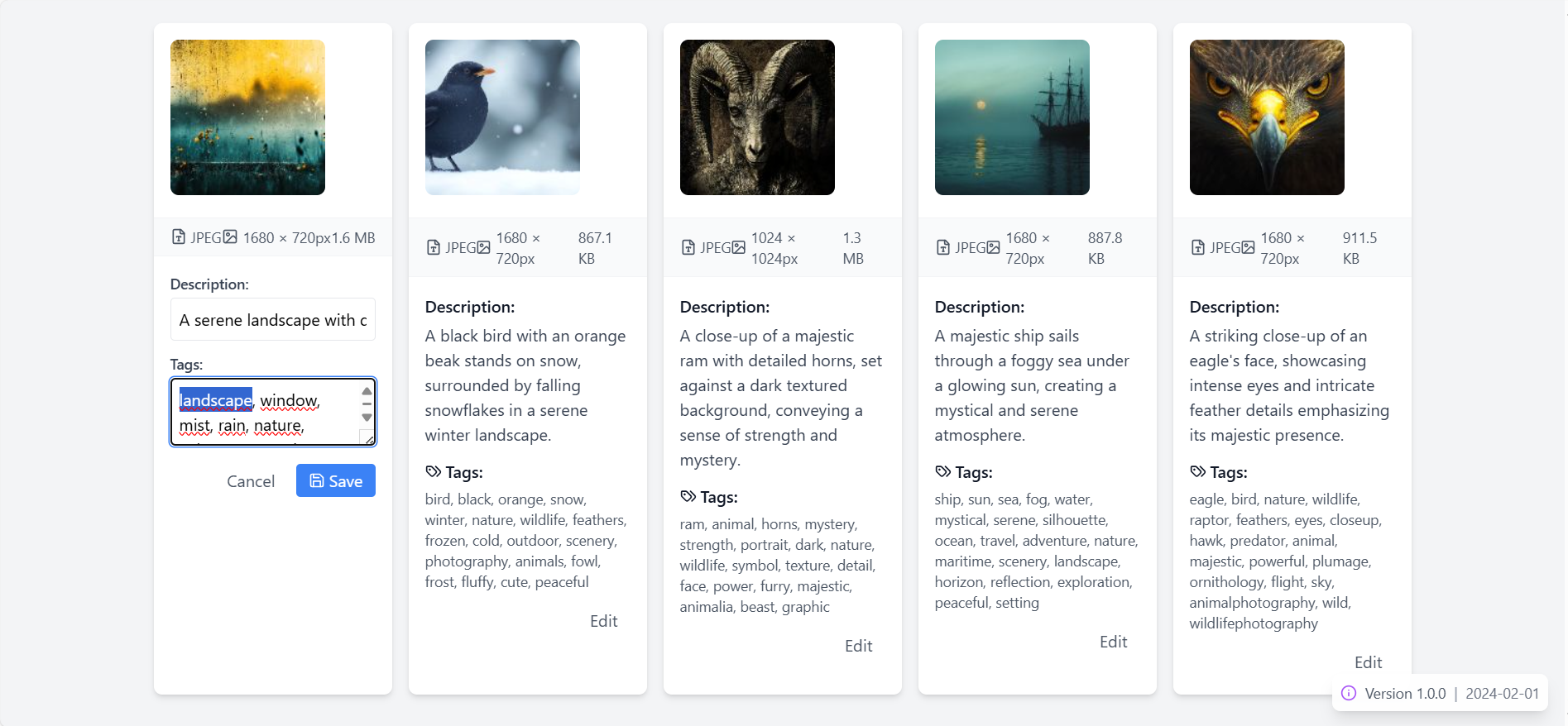
Task: Open the ram portrait thumbnail
Action: (x=757, y=117)
